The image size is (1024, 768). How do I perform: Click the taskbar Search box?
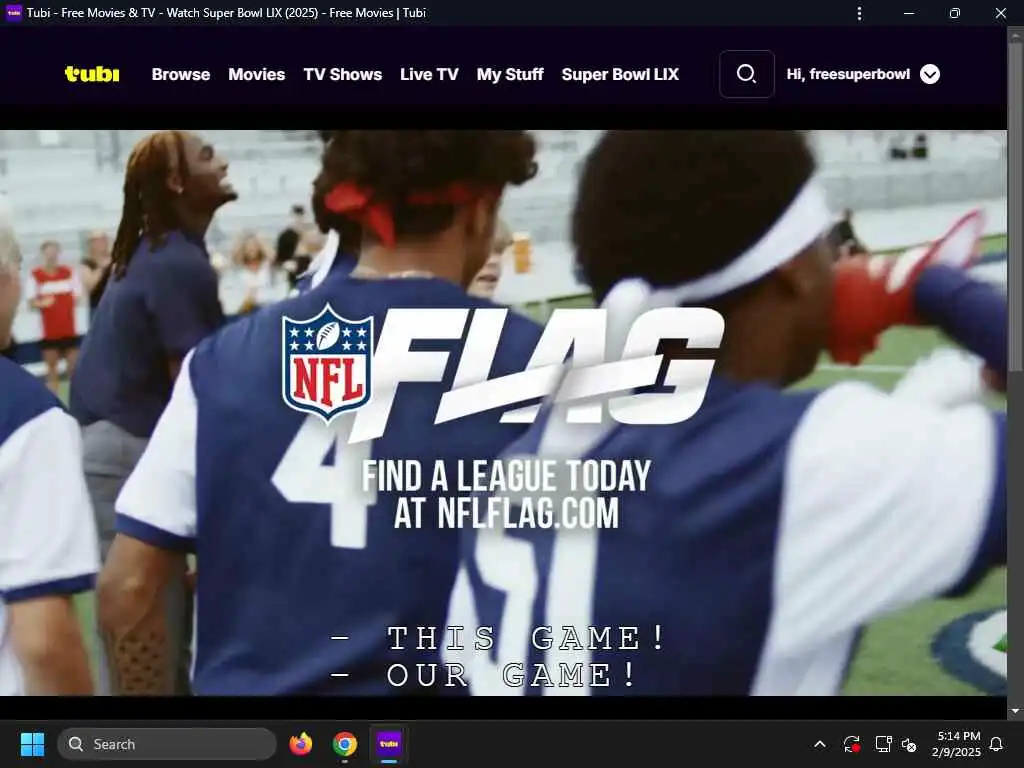167,744
